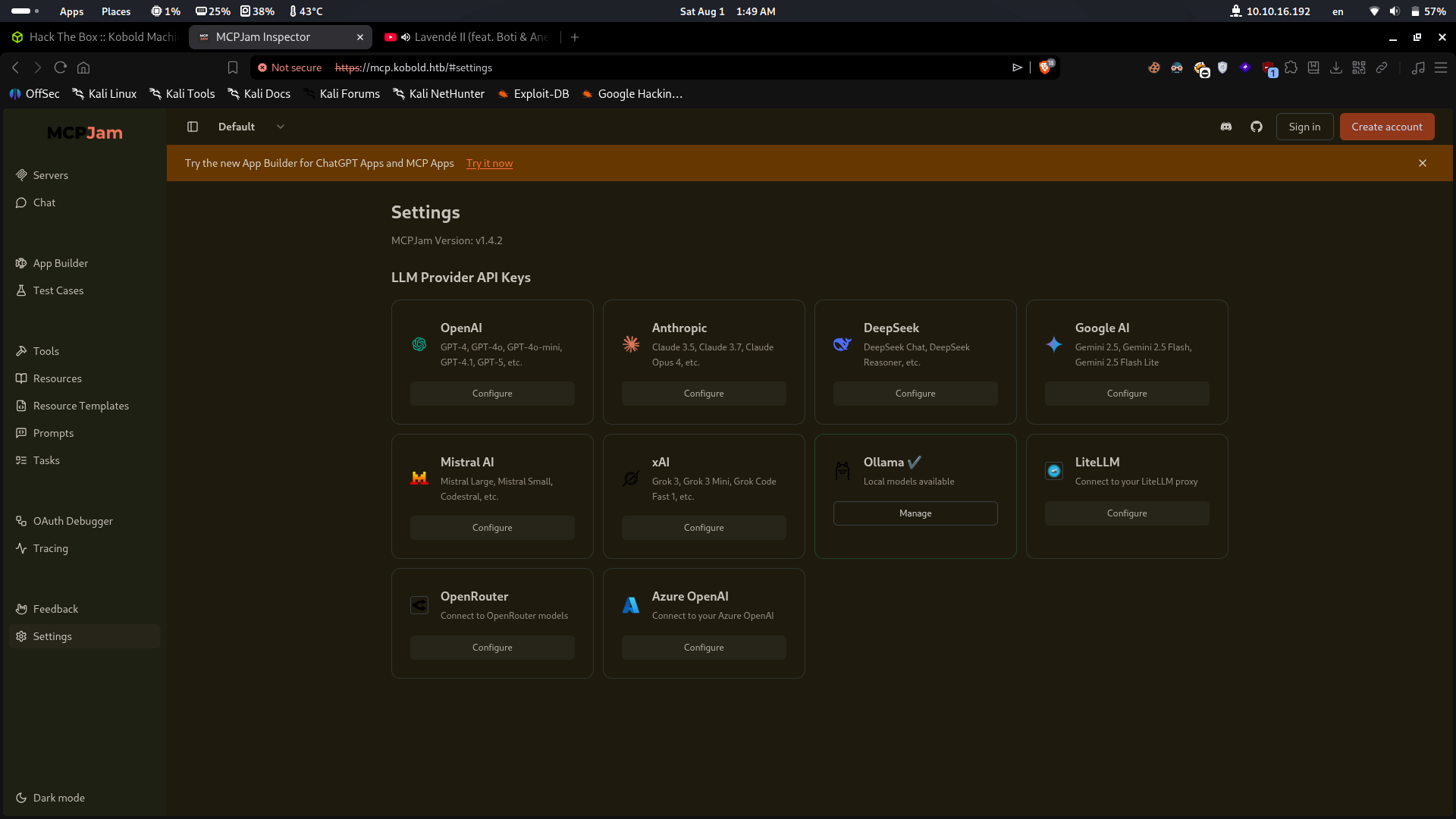The height and width of the screenshot is (819, 1456).
Task: Click the OpenAI logo icon
Action: tap(419, 344)
